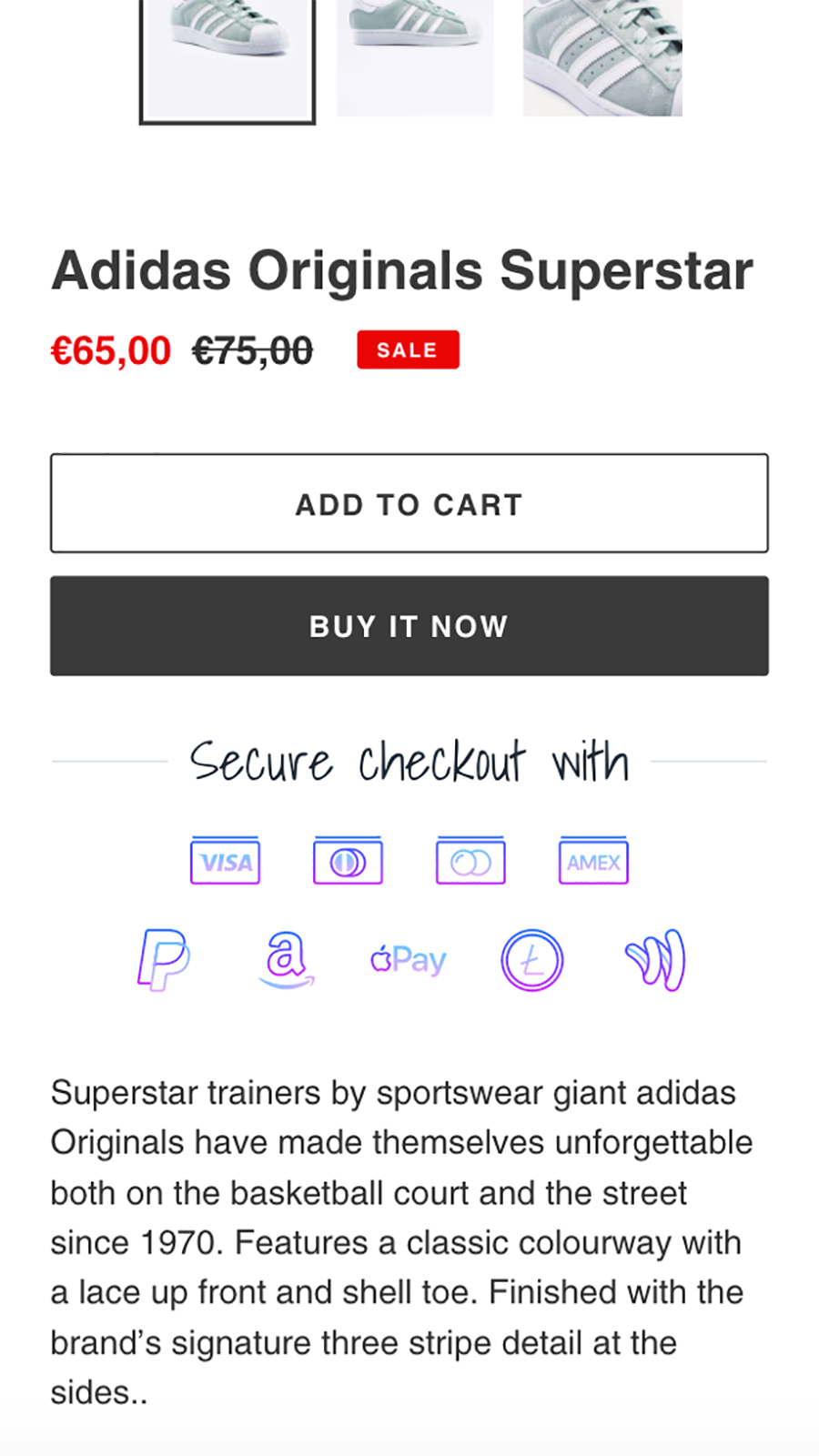819x1456 pixels.
Task: Click the Visa card payment icon
Action: 225,861
